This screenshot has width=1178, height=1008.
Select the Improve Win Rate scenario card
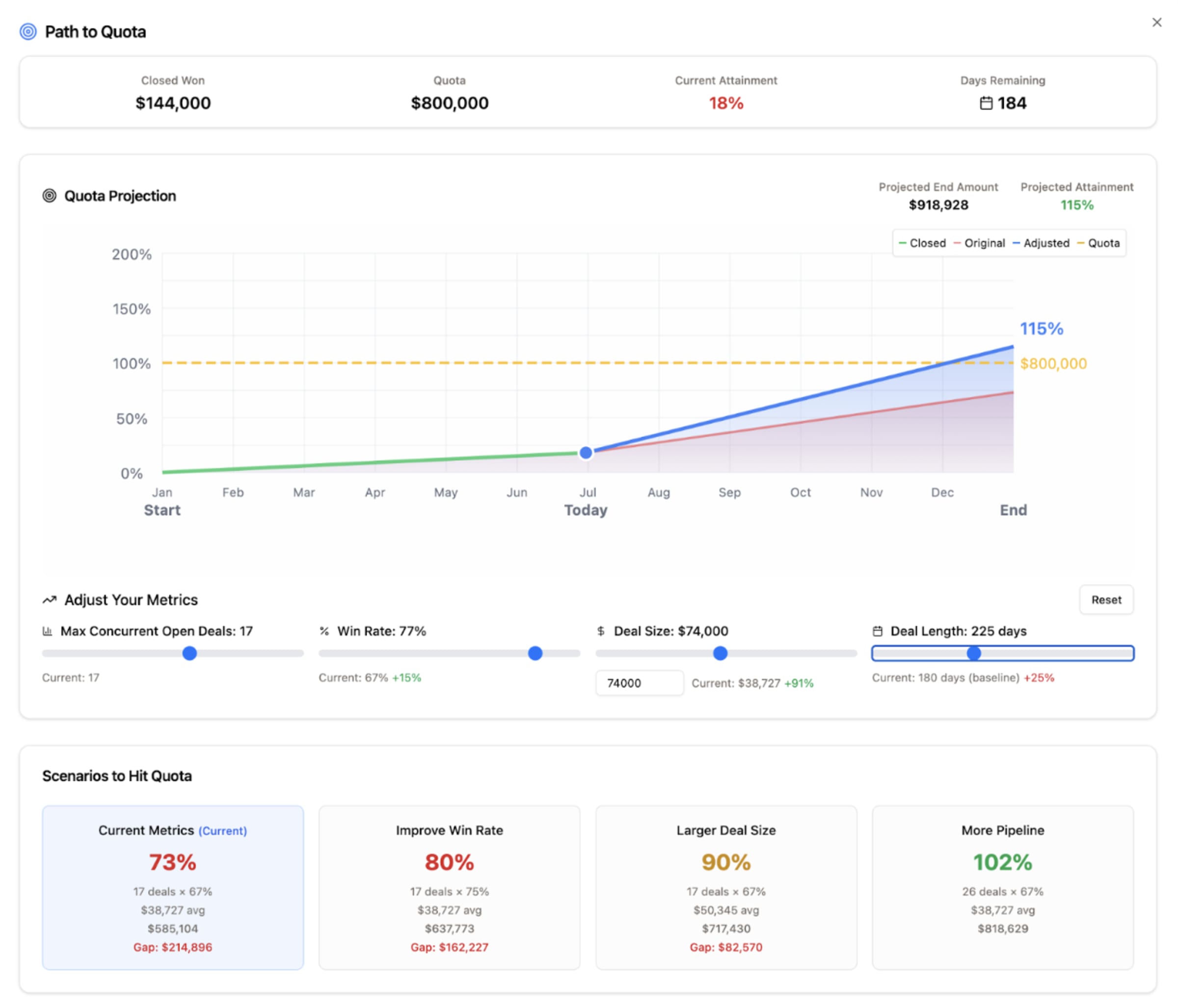click(449, 887)
